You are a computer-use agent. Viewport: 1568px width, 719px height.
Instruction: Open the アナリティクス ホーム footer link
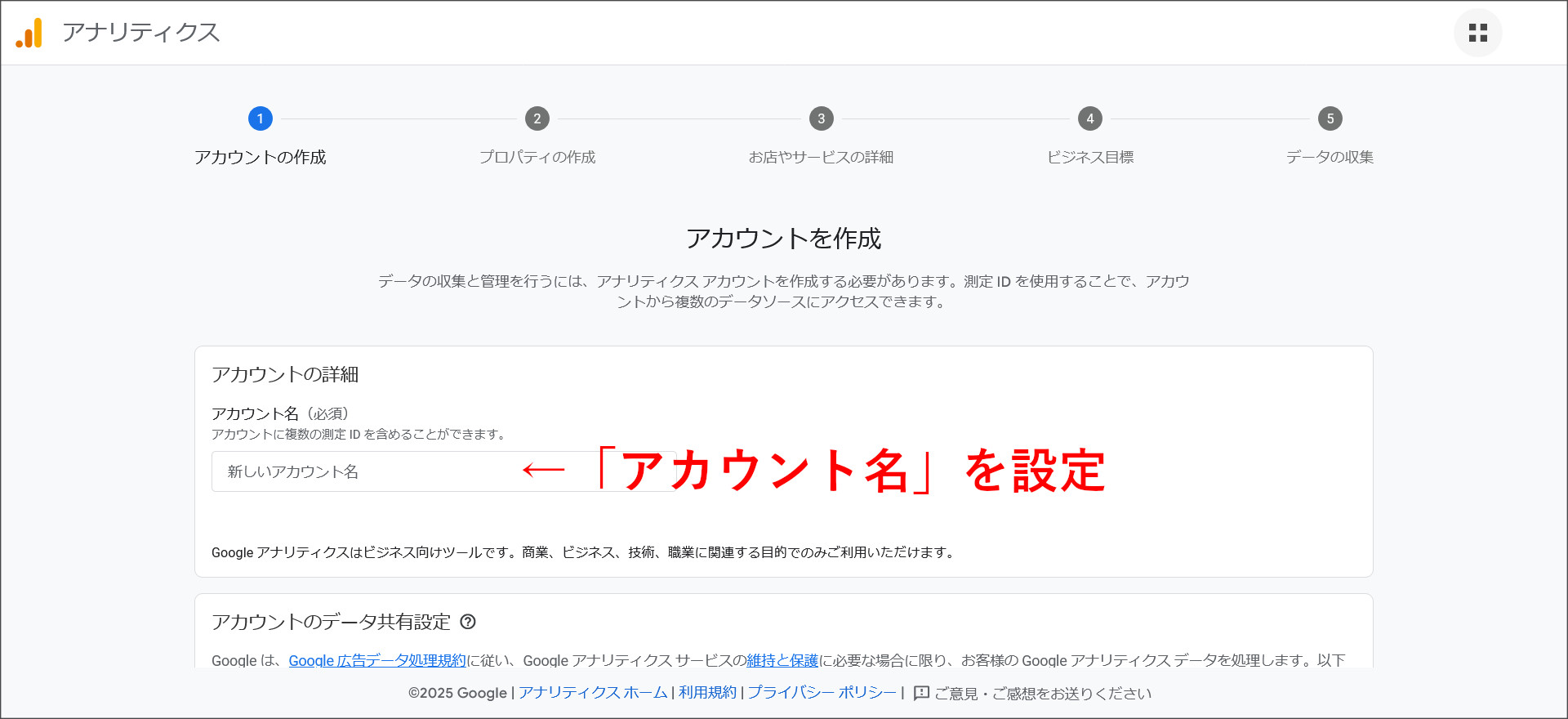coord(593,693)
